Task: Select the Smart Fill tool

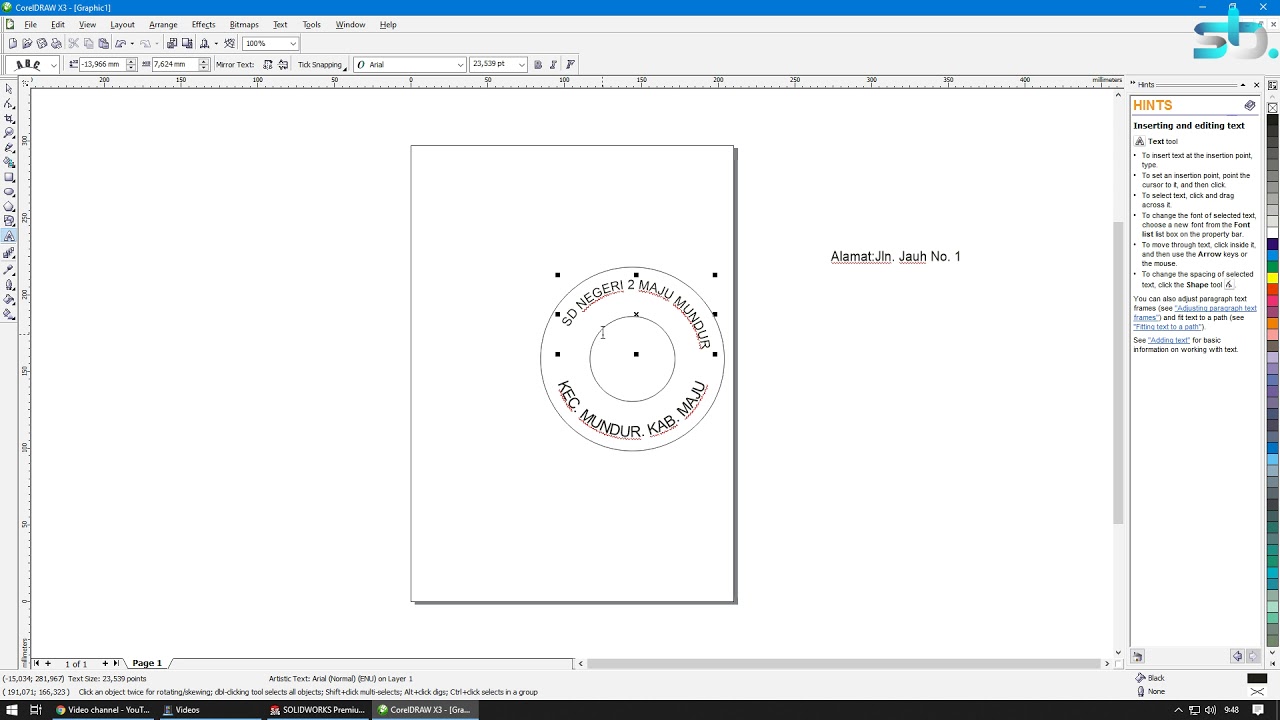Action: tap(9, 162)
